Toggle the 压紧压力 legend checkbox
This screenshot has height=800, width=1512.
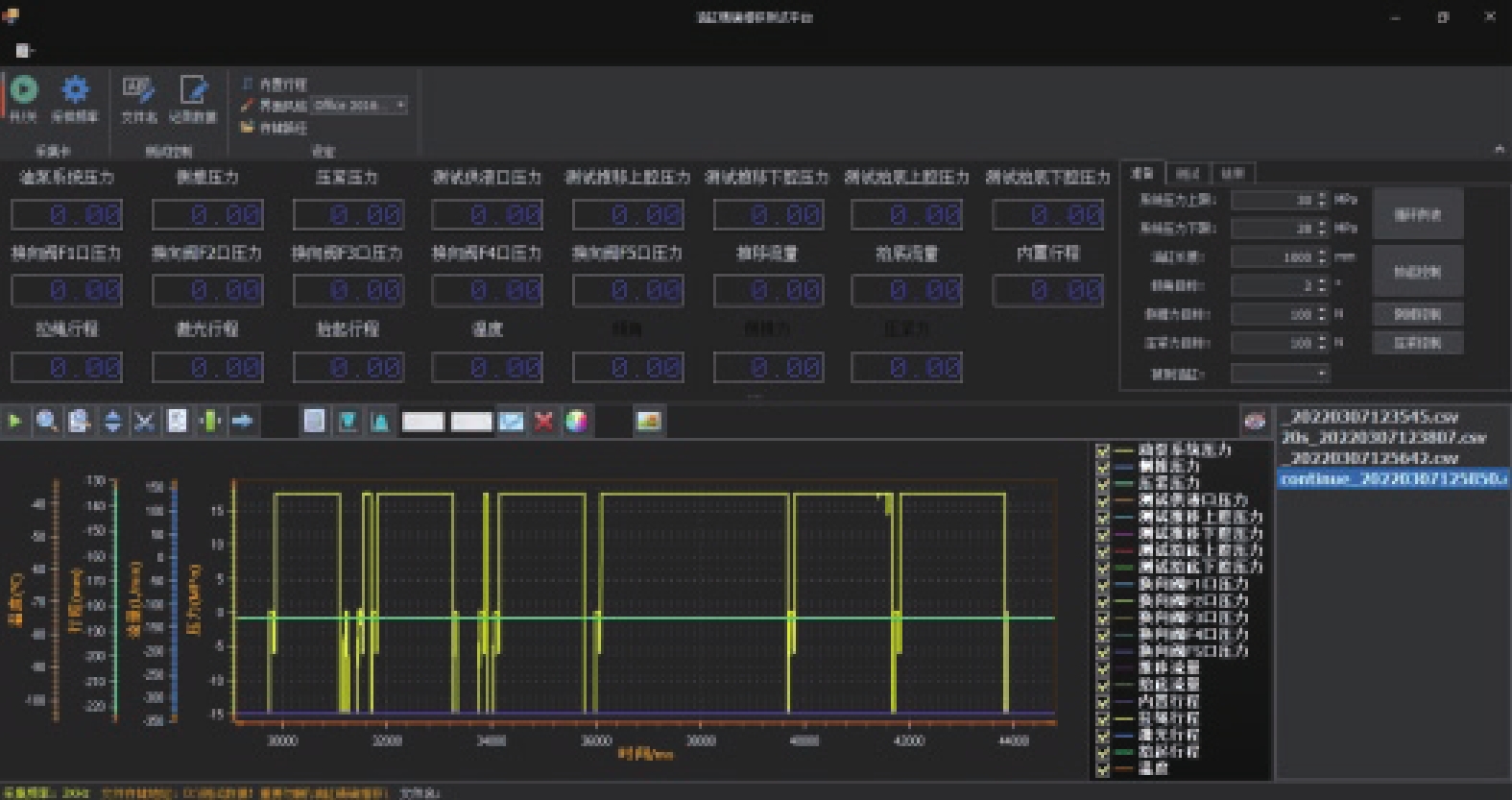tap(1102, 483)
